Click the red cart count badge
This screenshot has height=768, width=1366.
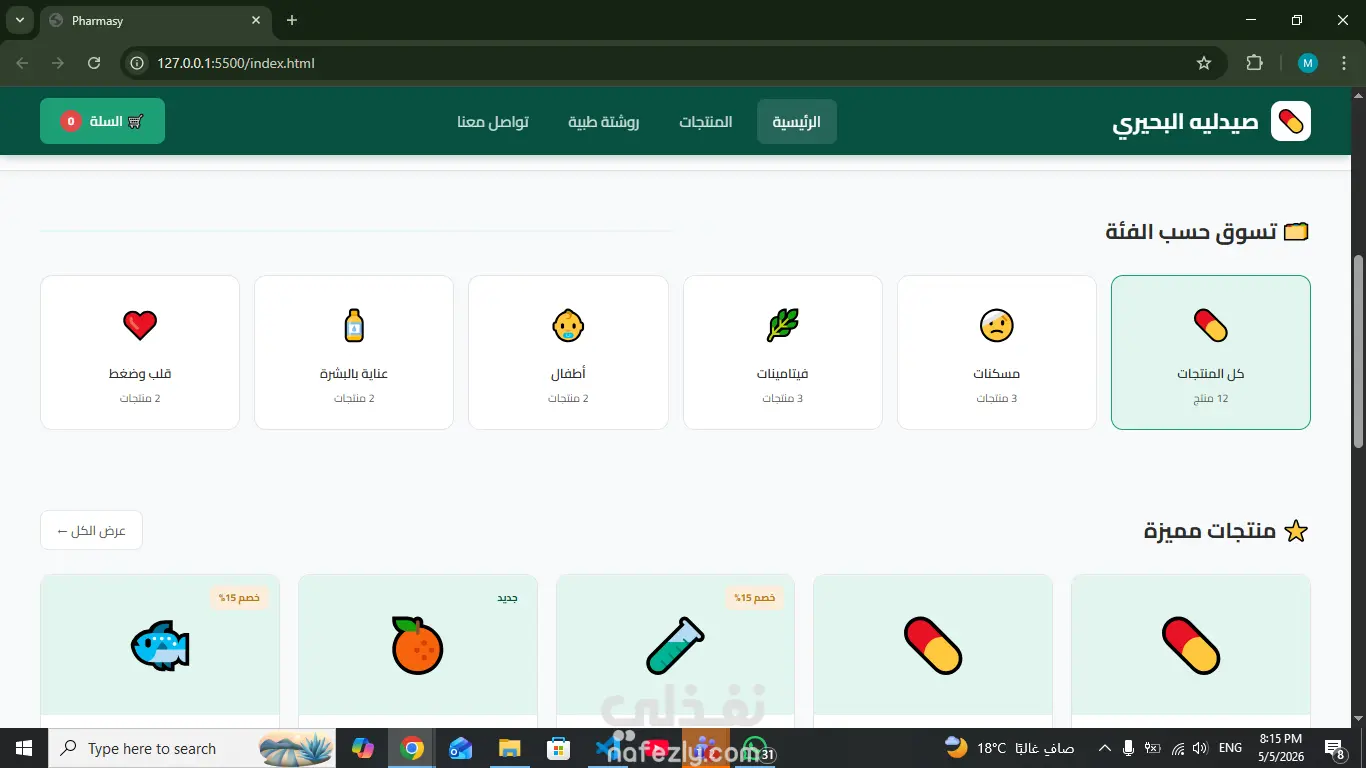point(70,121)
